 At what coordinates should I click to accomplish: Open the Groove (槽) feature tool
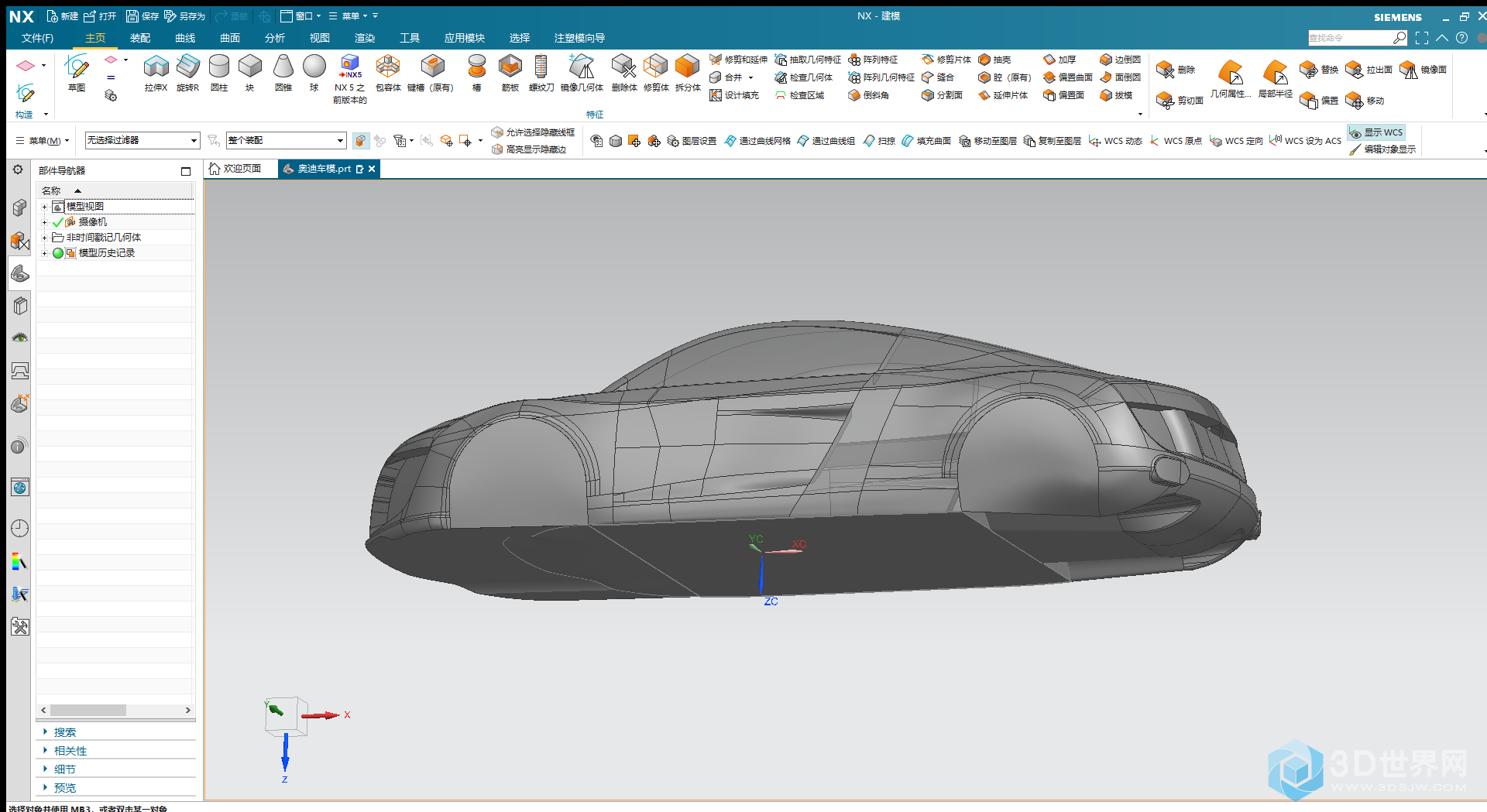coord(476,72)
